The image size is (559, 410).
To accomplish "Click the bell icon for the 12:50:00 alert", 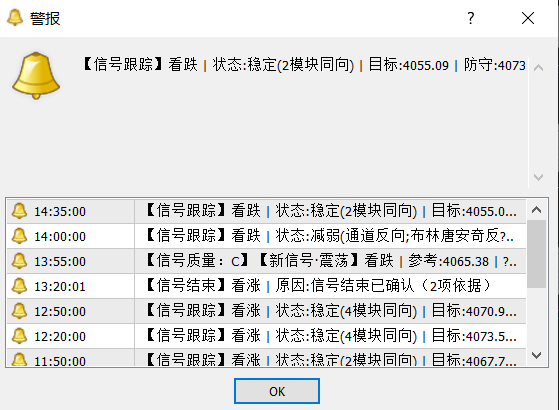I will click(x=19, y=311).
